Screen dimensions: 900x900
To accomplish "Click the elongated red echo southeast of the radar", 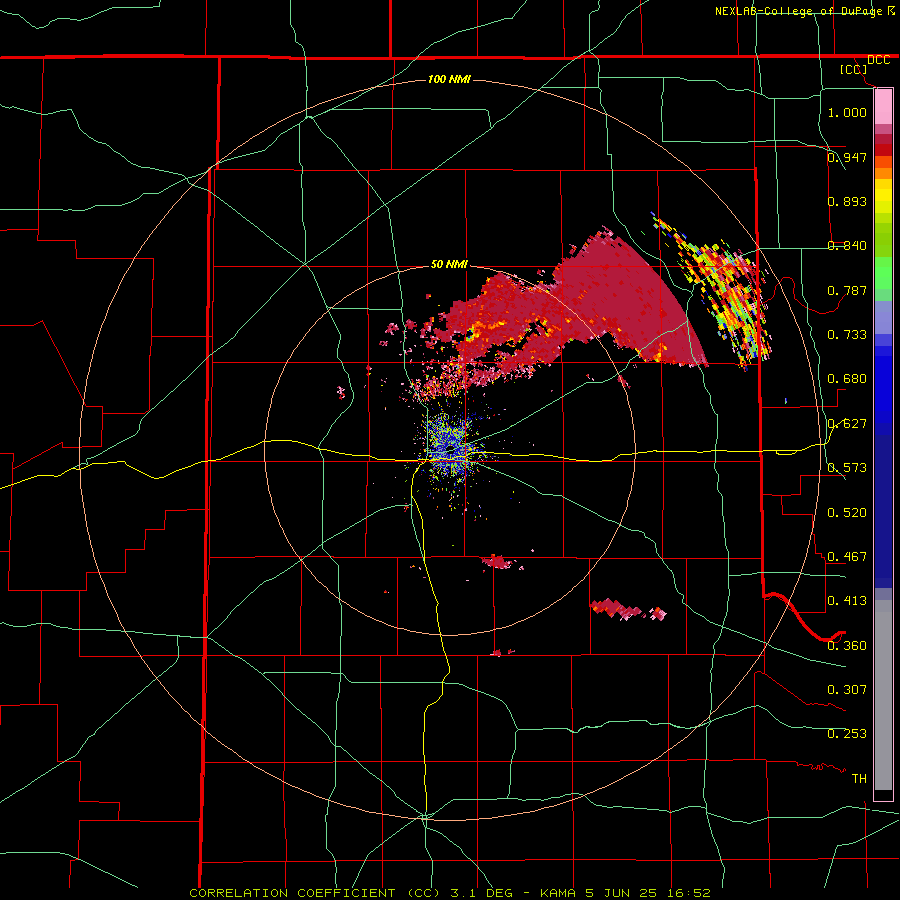I will [x=627, y=610].
